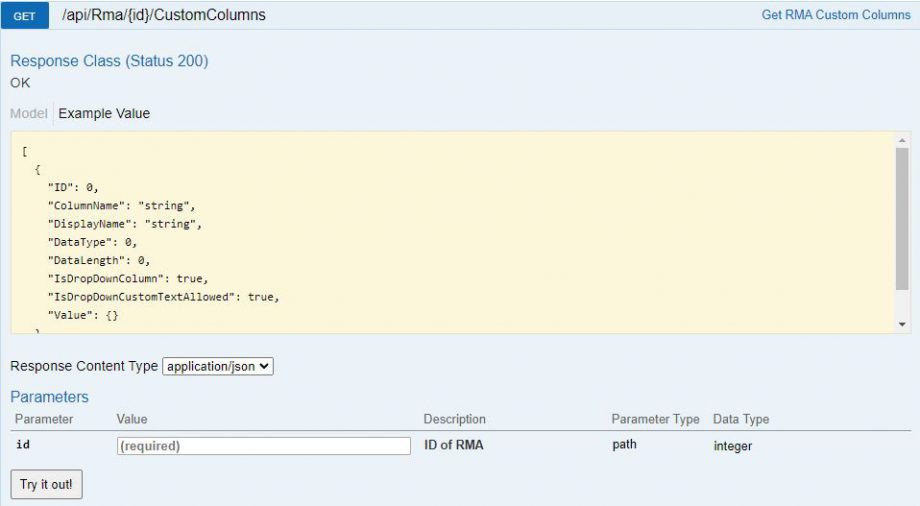
Task: Click the "Value": {} line
Action: 83,315
